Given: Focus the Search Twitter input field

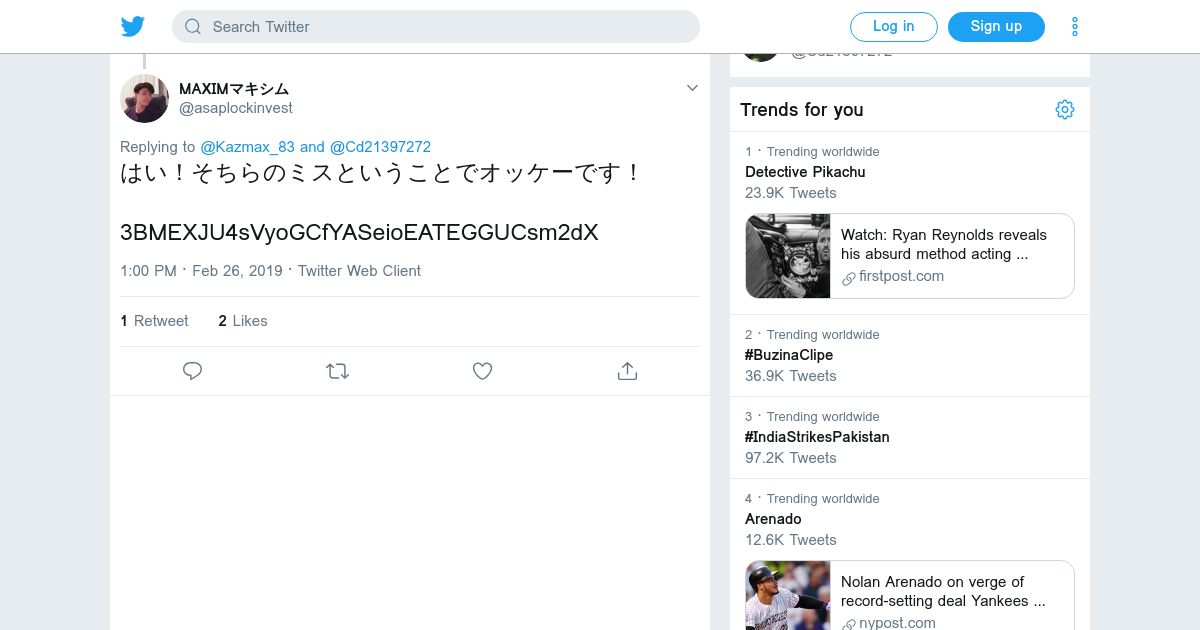Looking at the screenshot, I should click(450, 27).
